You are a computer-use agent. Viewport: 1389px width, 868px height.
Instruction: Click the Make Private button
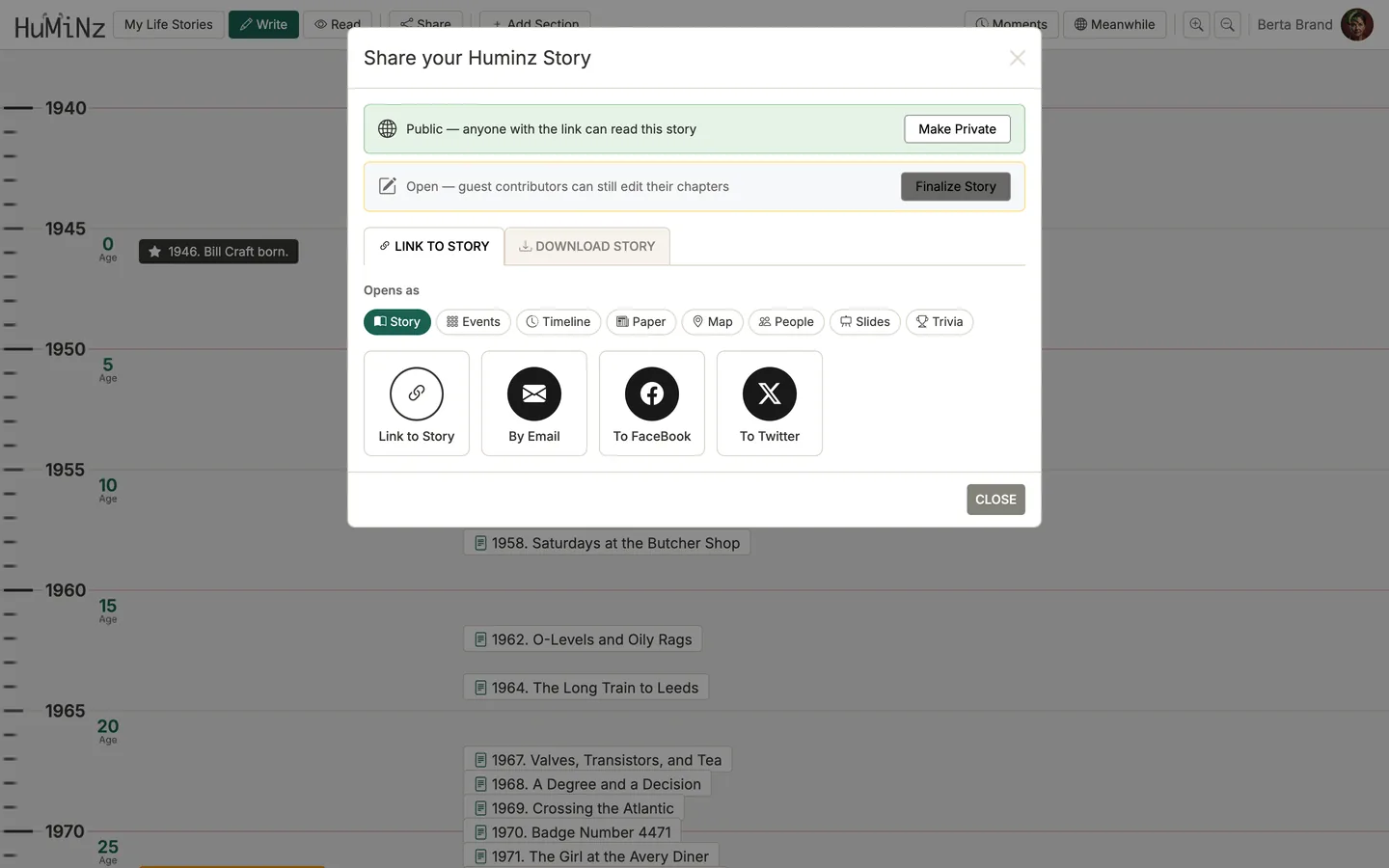click(957, 129)
